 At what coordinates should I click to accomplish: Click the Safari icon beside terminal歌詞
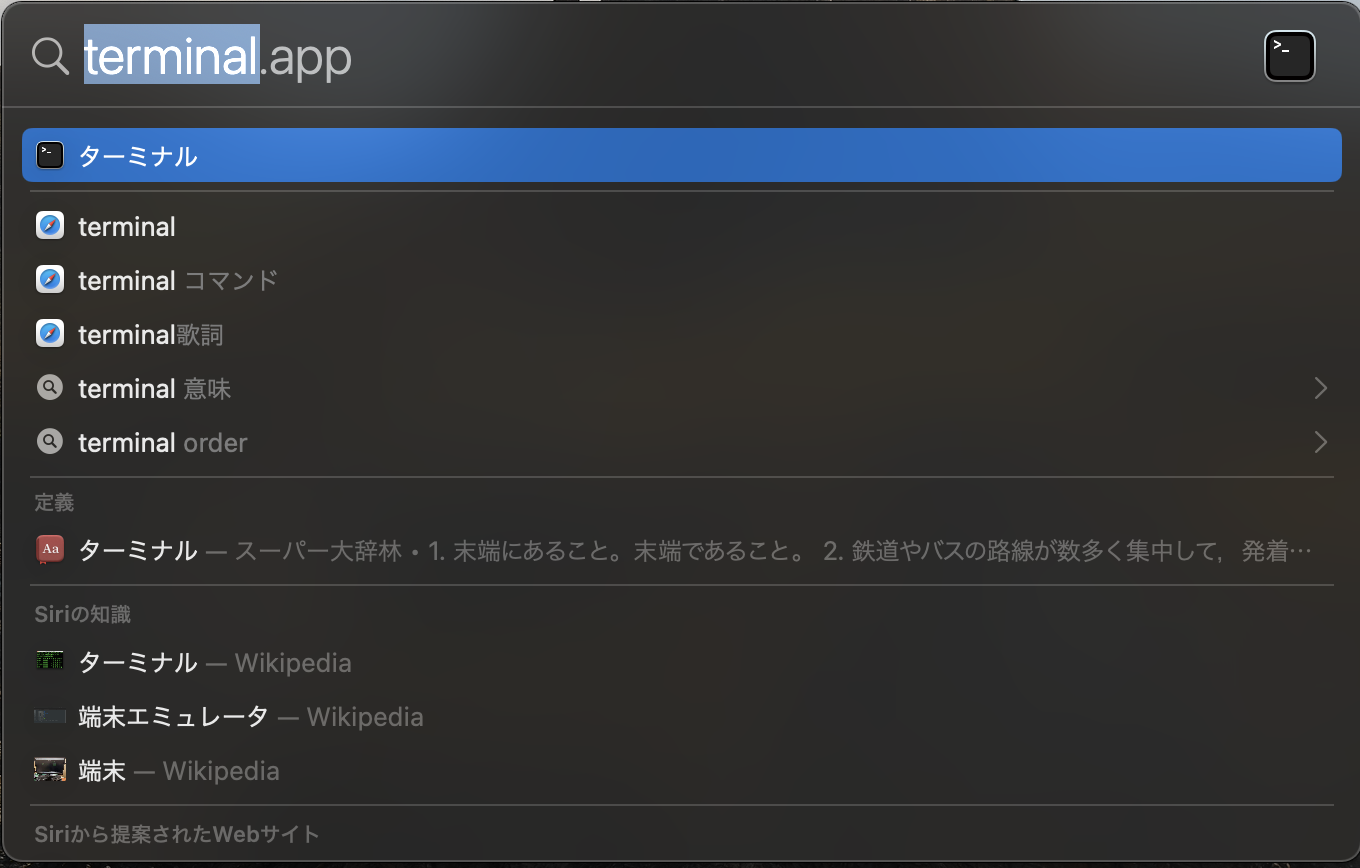click(50, 334)
